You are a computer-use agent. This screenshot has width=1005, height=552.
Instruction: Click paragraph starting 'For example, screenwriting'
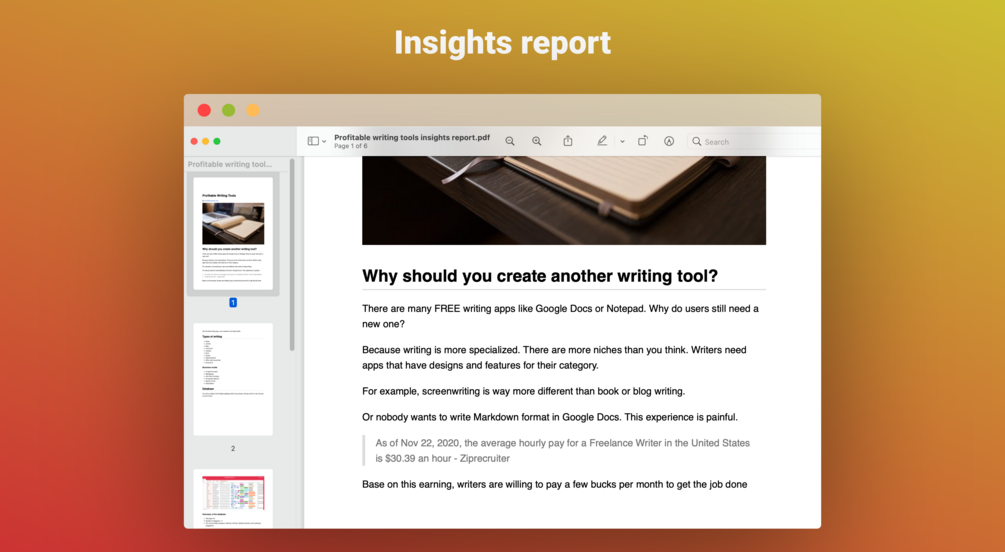coord(524,391)
